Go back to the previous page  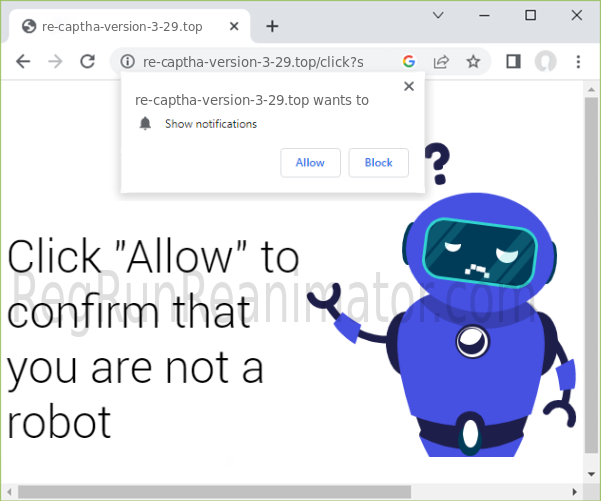point(23,62)
